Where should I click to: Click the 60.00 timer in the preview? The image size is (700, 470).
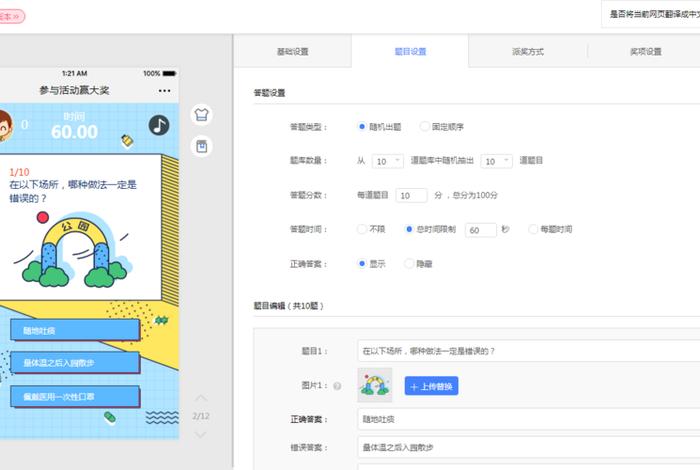[x=74, y=132]
